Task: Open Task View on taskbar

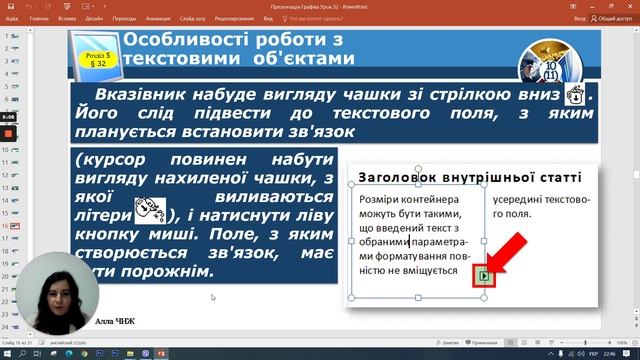Action: (x=38, y=354)
